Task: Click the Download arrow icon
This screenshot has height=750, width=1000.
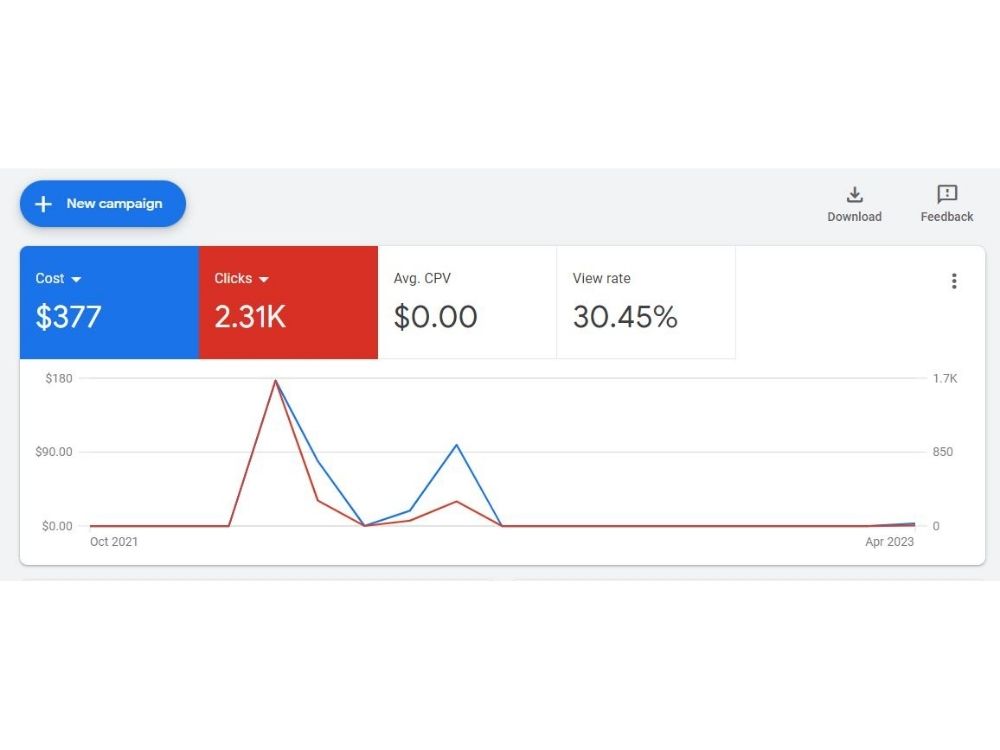Action: point(855,194)
